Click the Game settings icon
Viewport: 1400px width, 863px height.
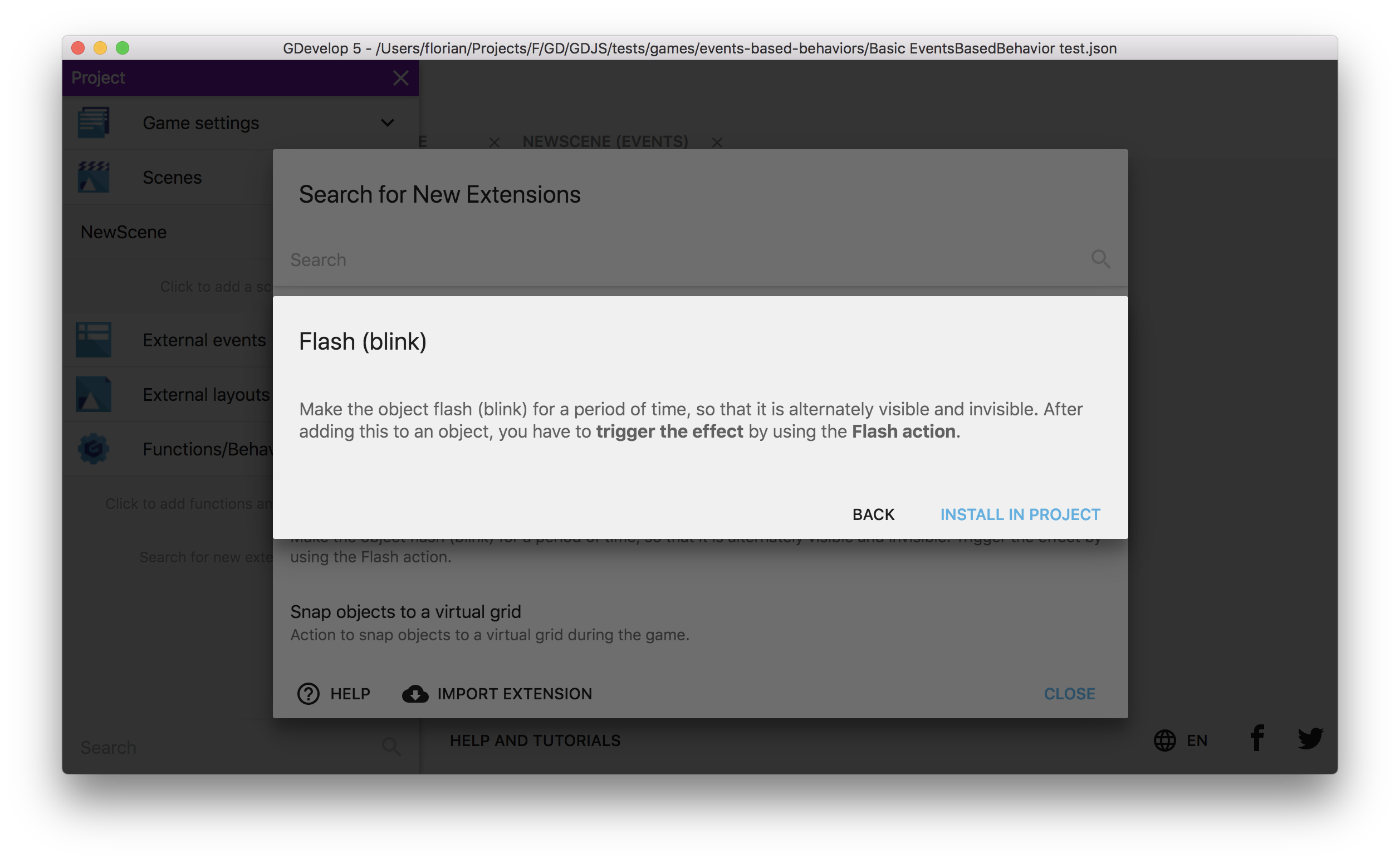94,122
